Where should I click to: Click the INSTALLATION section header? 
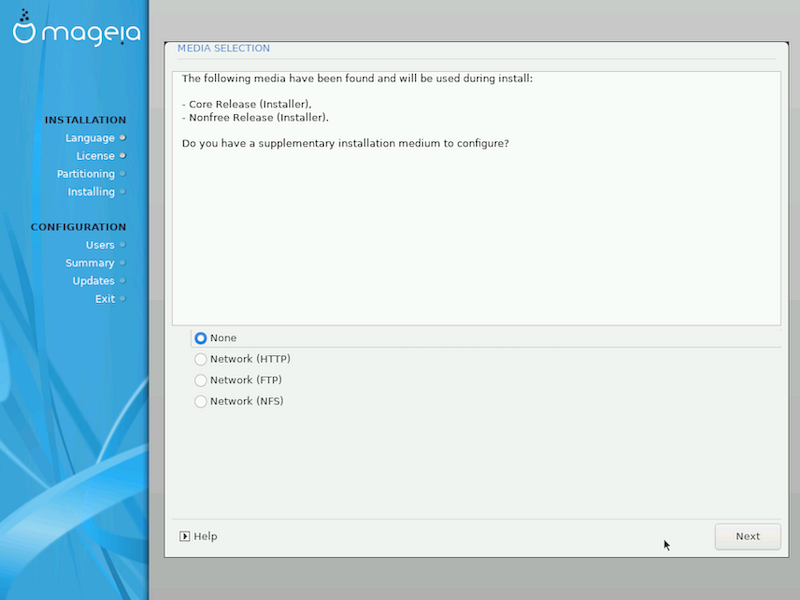pyautogui.click(x=85, y=120)
